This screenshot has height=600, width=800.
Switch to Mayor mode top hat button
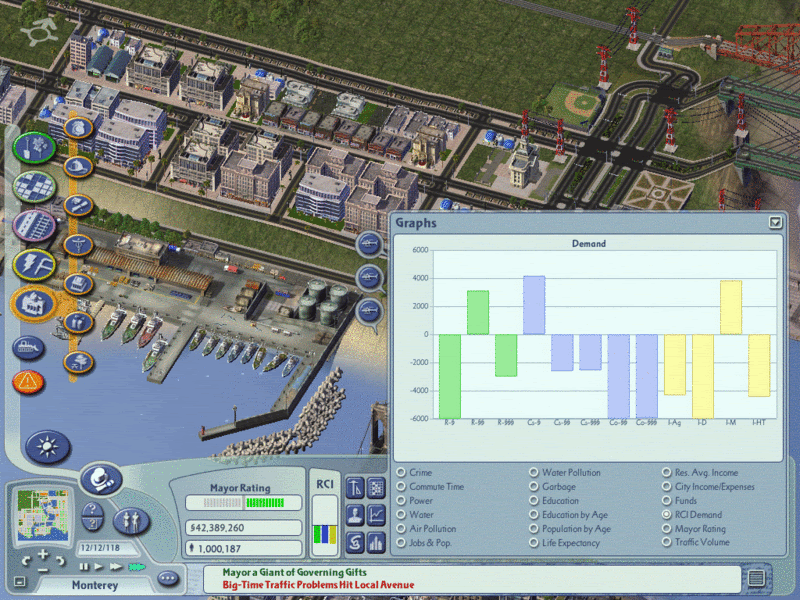tap(101, 479)
